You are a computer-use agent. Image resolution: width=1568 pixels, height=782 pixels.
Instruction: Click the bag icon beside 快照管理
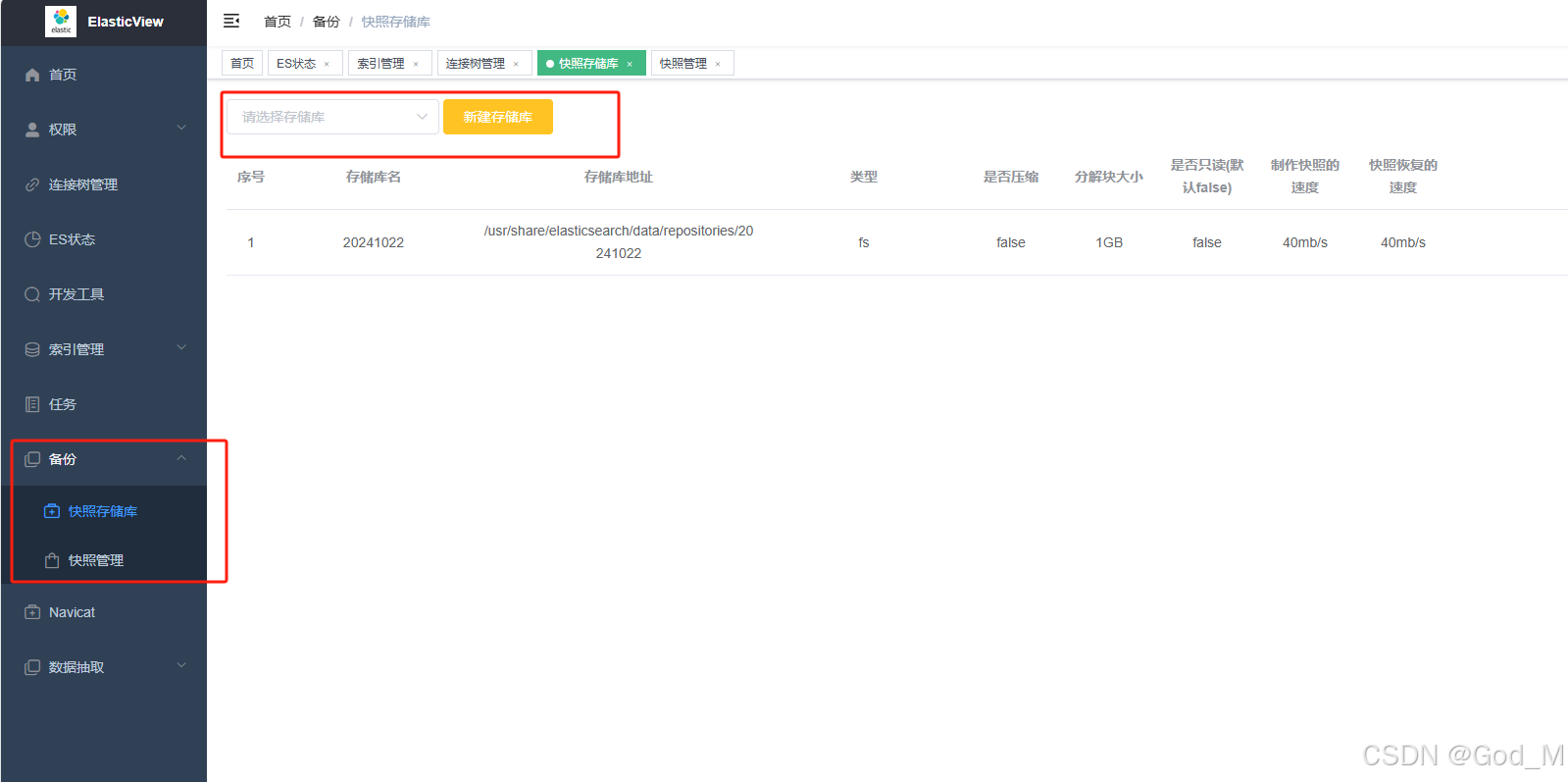[x=52, y=560]
